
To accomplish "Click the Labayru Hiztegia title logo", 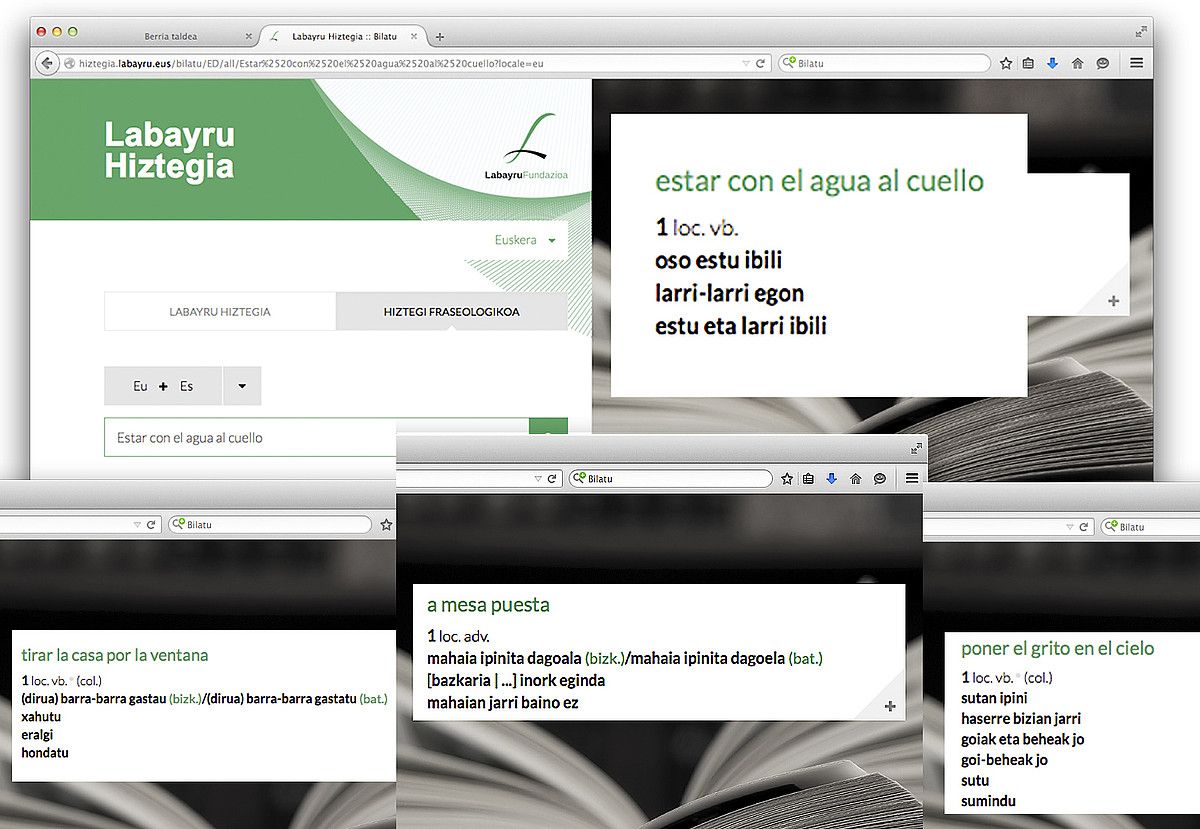I will click(169, 150).
